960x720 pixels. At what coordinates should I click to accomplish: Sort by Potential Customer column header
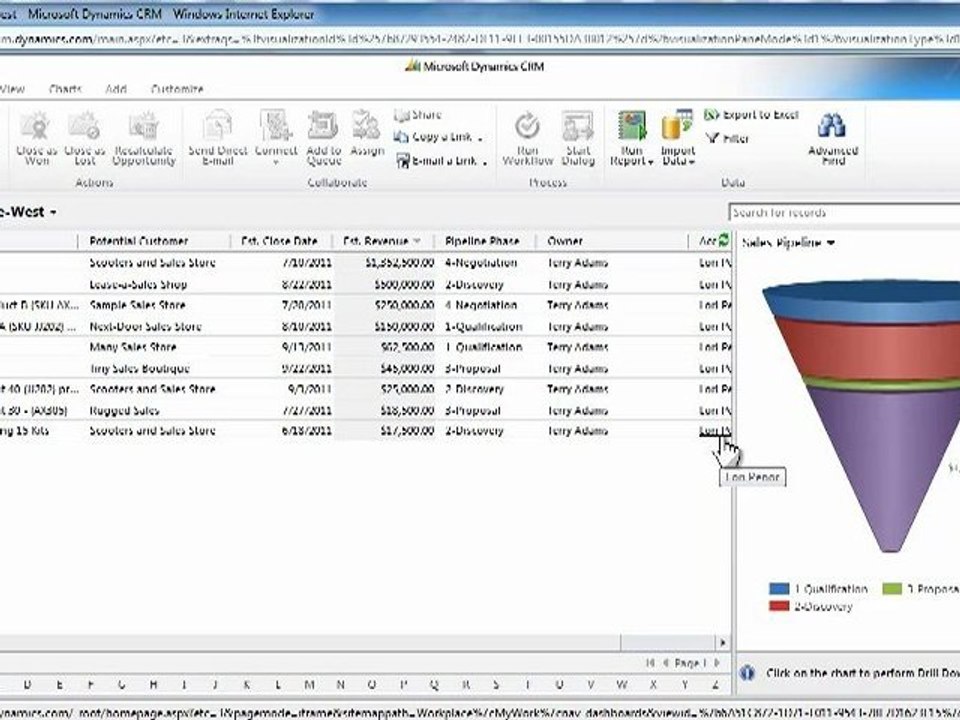pos(138,241)
